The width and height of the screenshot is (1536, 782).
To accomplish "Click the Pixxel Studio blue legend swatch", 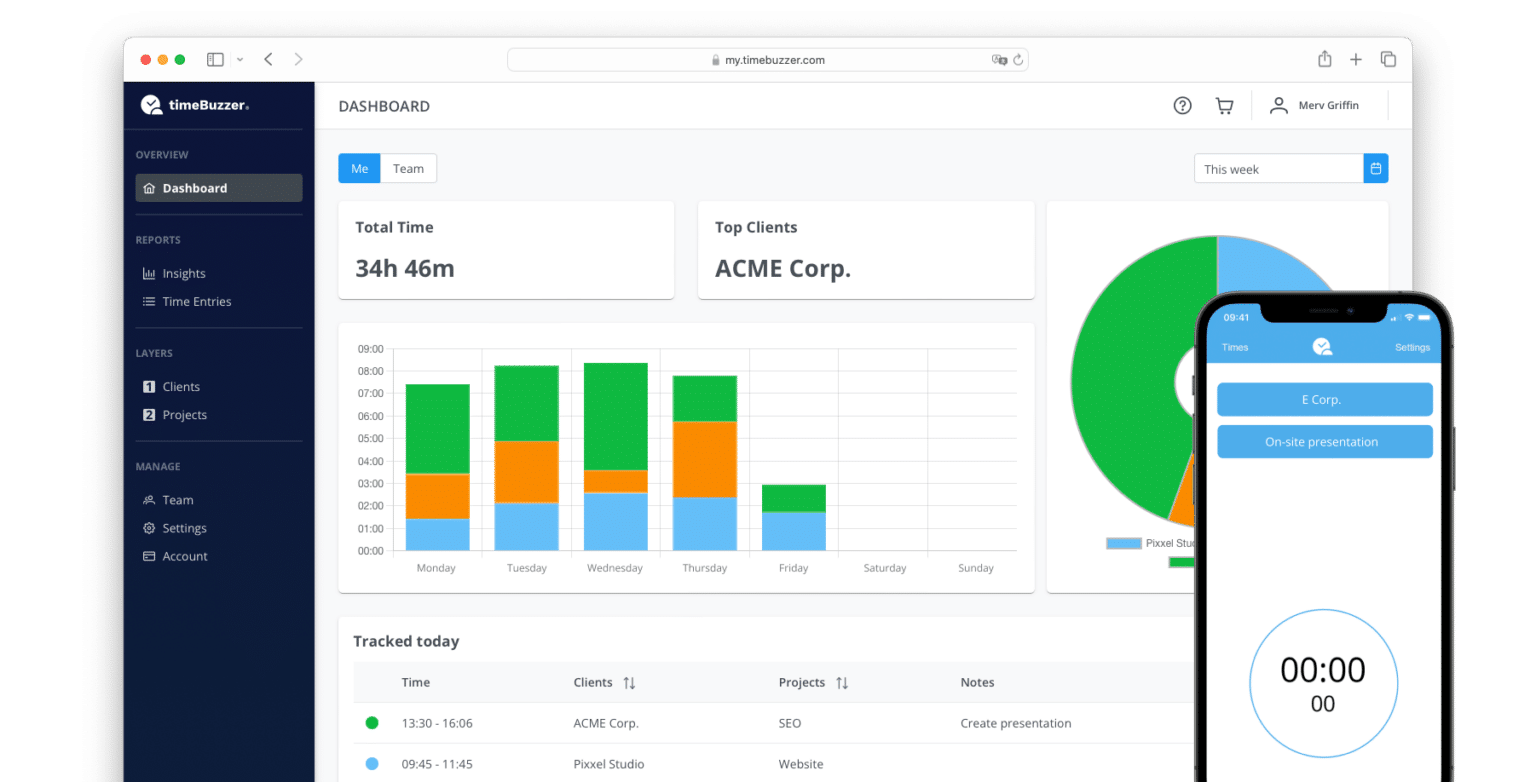I will coord(1123,542).
